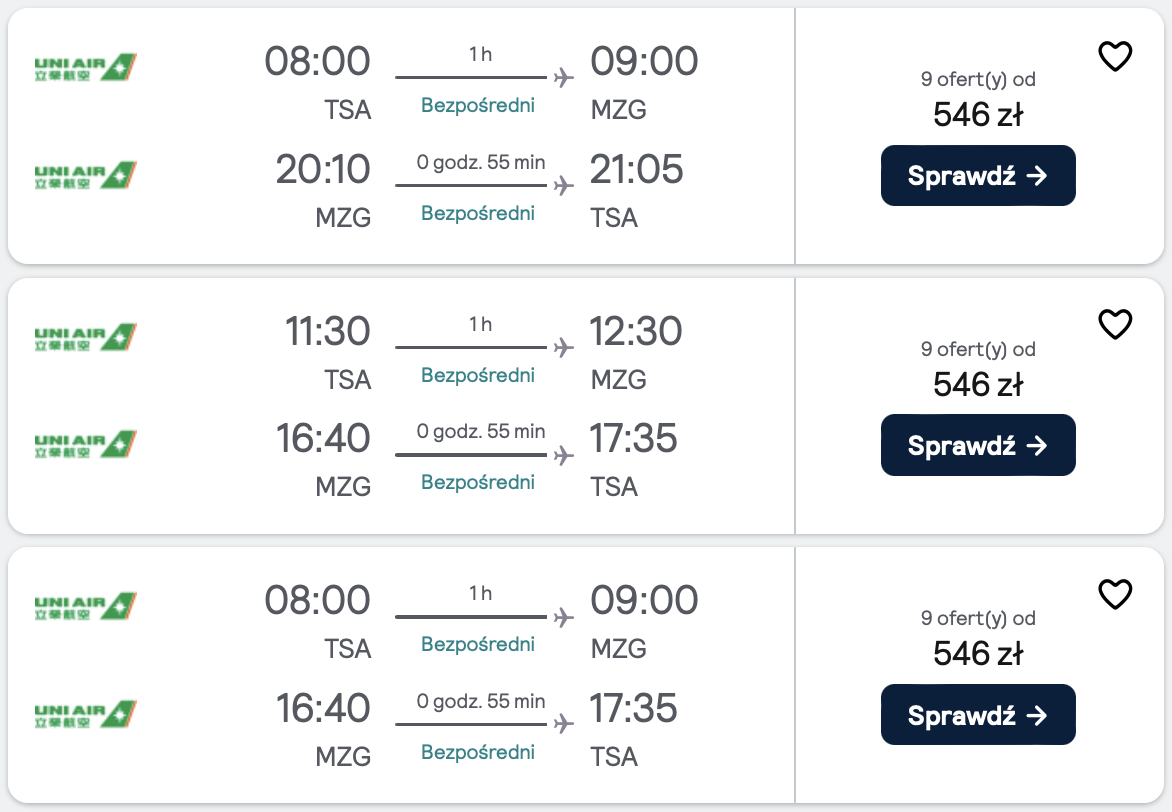Click the plane icon on the 20:10–21:05 route
The width and height of the screenshot is (1172, 812).
564,186
